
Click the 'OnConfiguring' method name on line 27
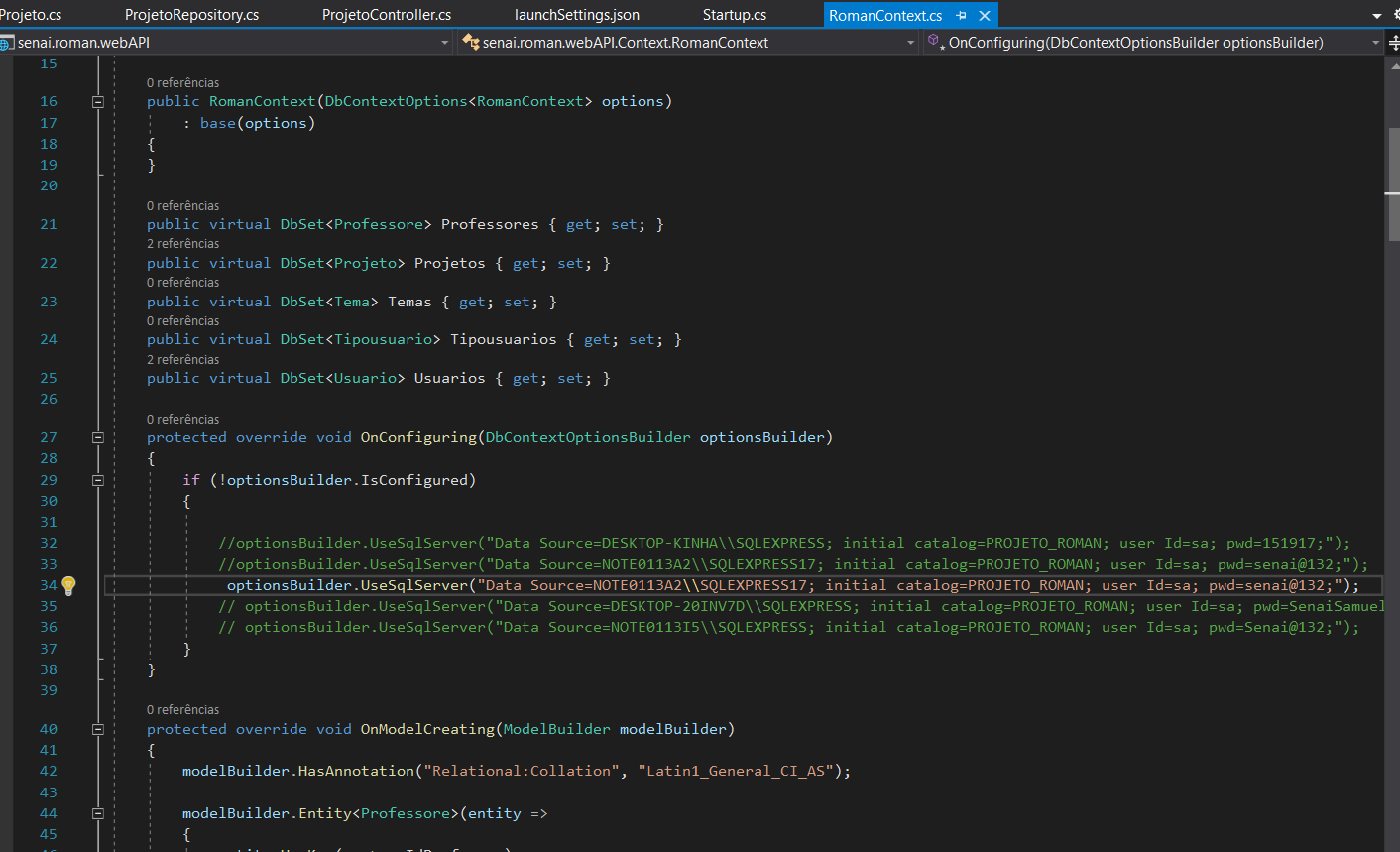click(418, 437)
